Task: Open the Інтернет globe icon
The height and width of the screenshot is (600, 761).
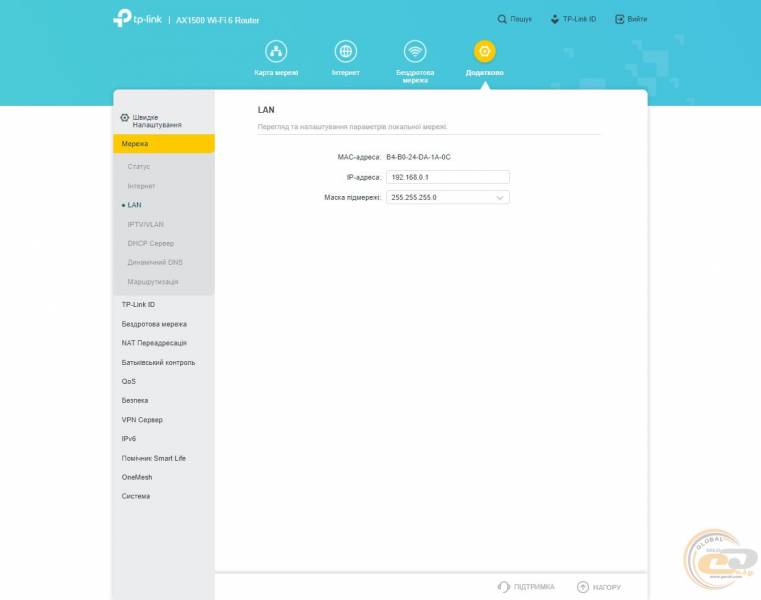Action: click(346, 51)
